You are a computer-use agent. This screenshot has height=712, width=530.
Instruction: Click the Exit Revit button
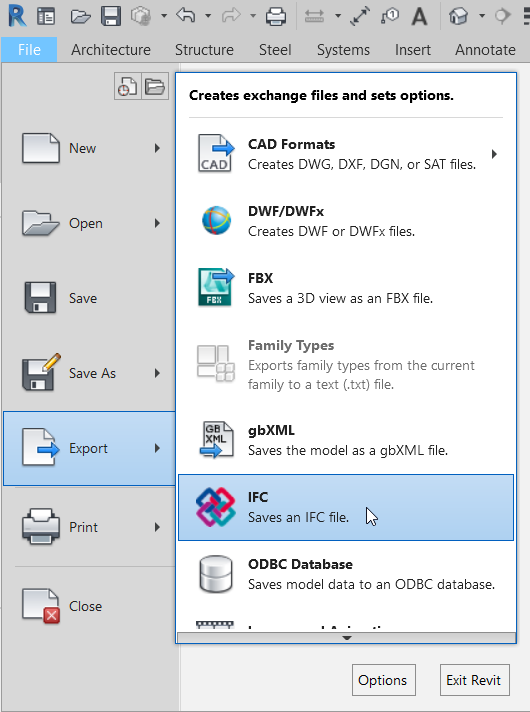[474, 680]
